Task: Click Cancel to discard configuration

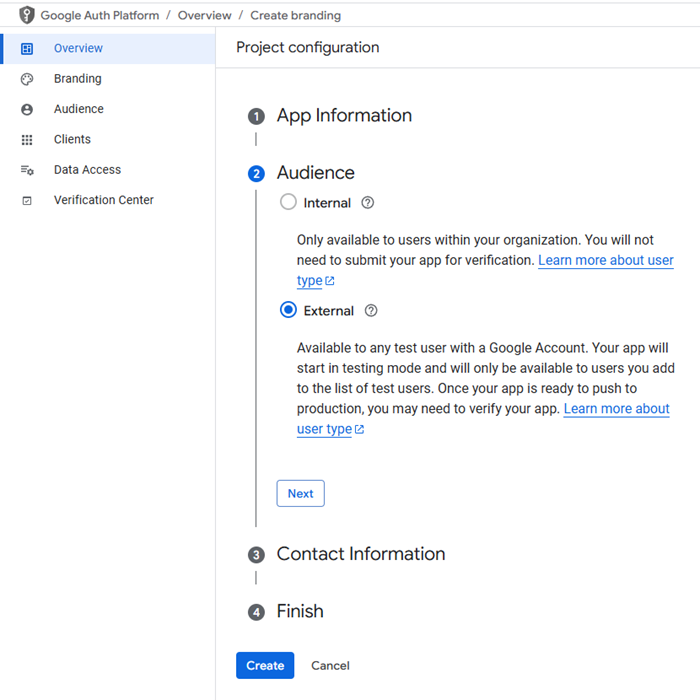Action: pos(330,665)
